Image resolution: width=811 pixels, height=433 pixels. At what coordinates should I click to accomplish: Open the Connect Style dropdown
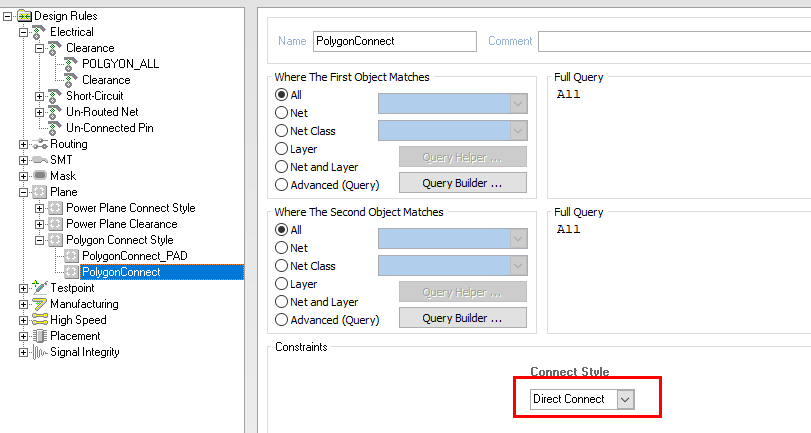625,399
